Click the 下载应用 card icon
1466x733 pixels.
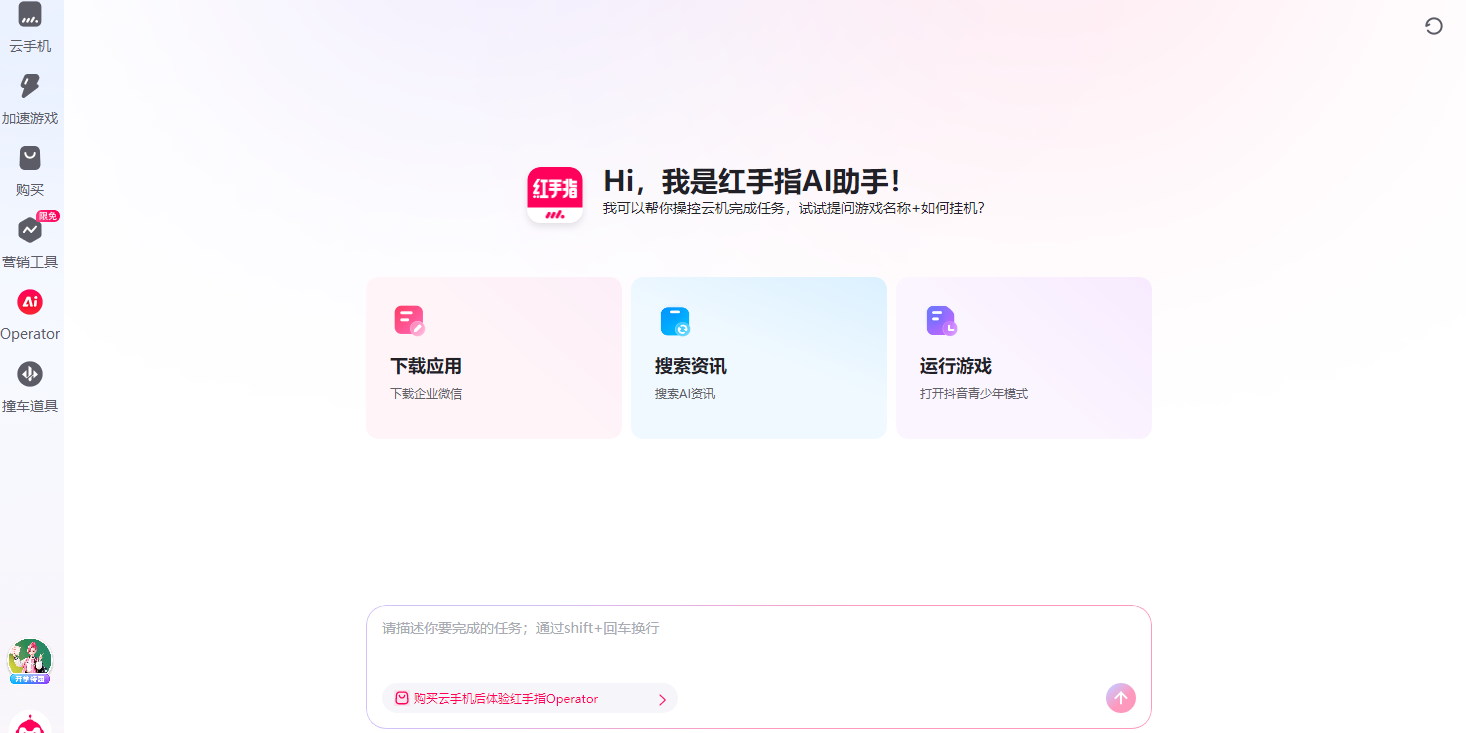[409, 321]
